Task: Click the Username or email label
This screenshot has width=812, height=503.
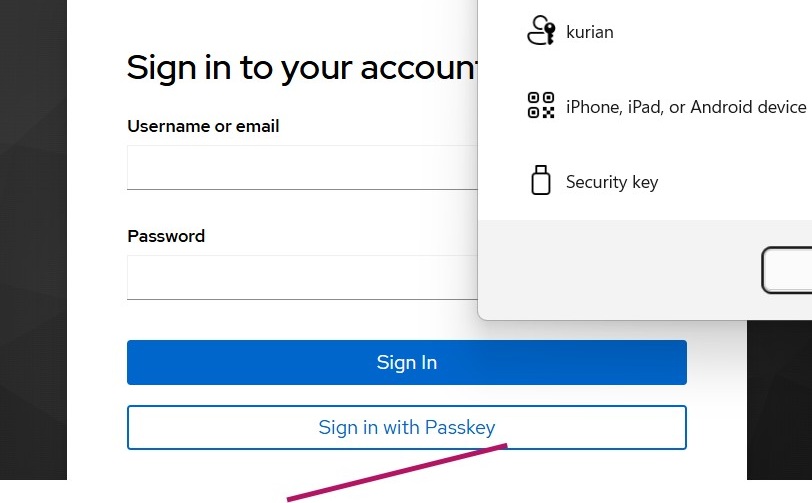Action: (203, 126)
